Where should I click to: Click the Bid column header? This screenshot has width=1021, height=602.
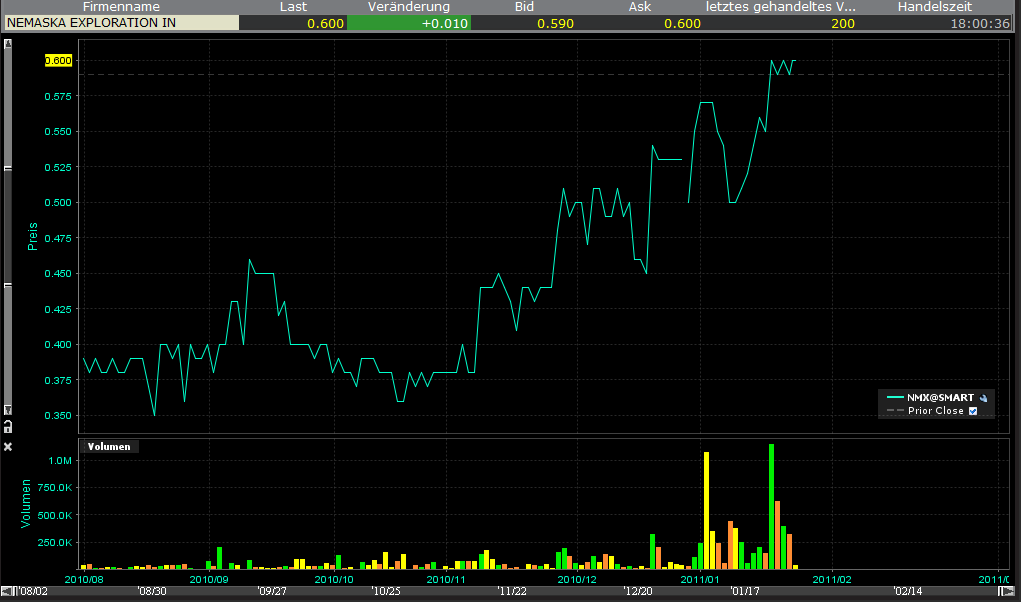(x=524, y=7)
